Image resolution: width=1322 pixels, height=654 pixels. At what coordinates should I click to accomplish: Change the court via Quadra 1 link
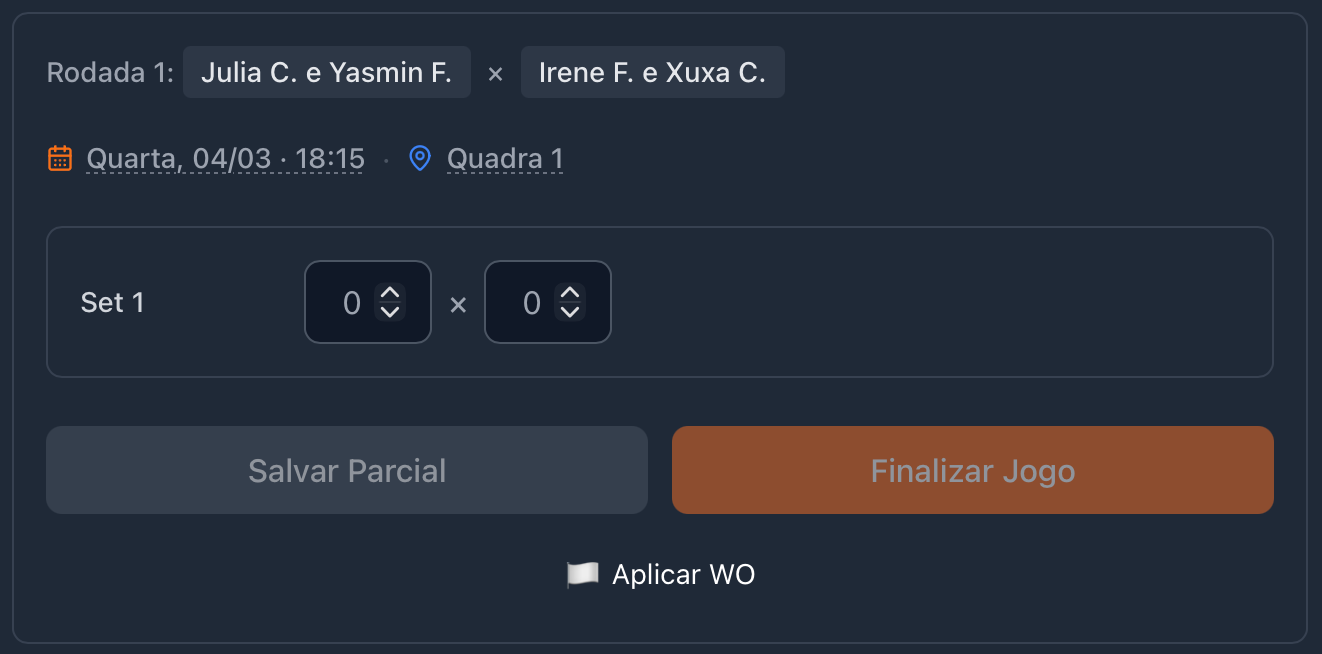505,158
